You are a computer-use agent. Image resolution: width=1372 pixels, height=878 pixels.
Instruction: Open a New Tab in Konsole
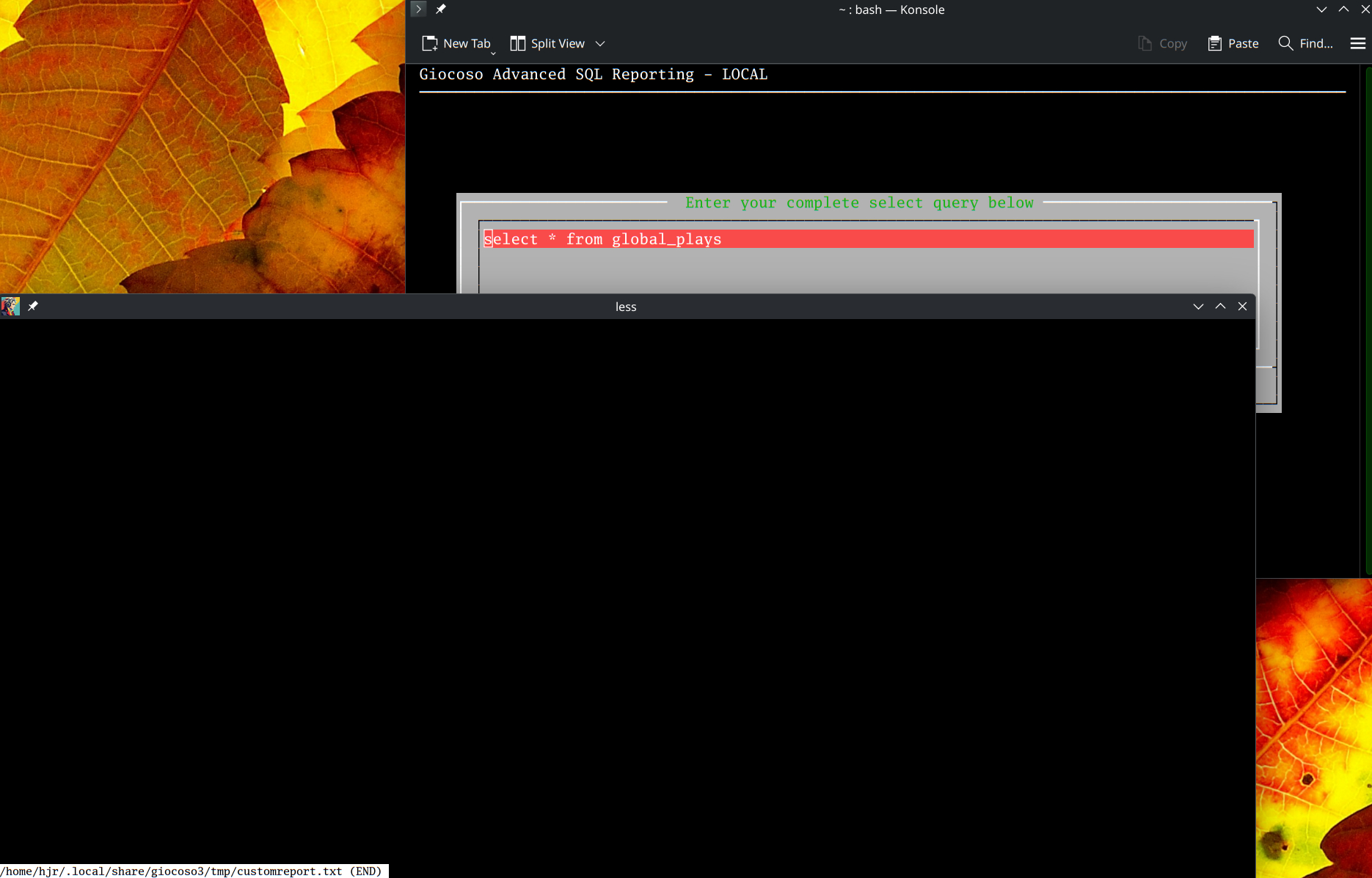(x=456, y=43)
